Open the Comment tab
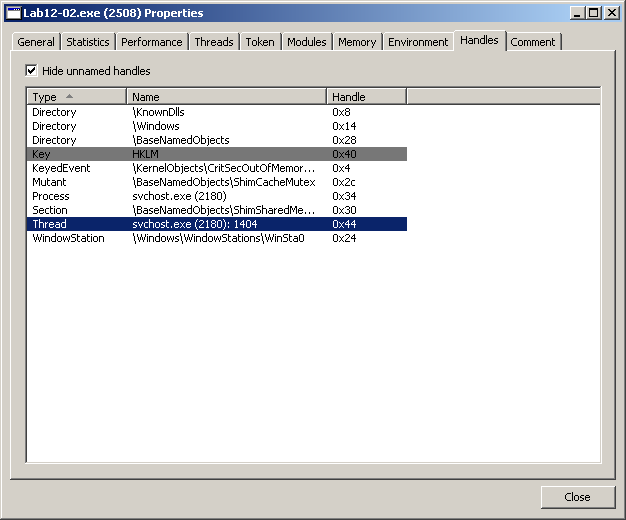The image size is (626, 520). pyautogui.click(x=533, y=42)
